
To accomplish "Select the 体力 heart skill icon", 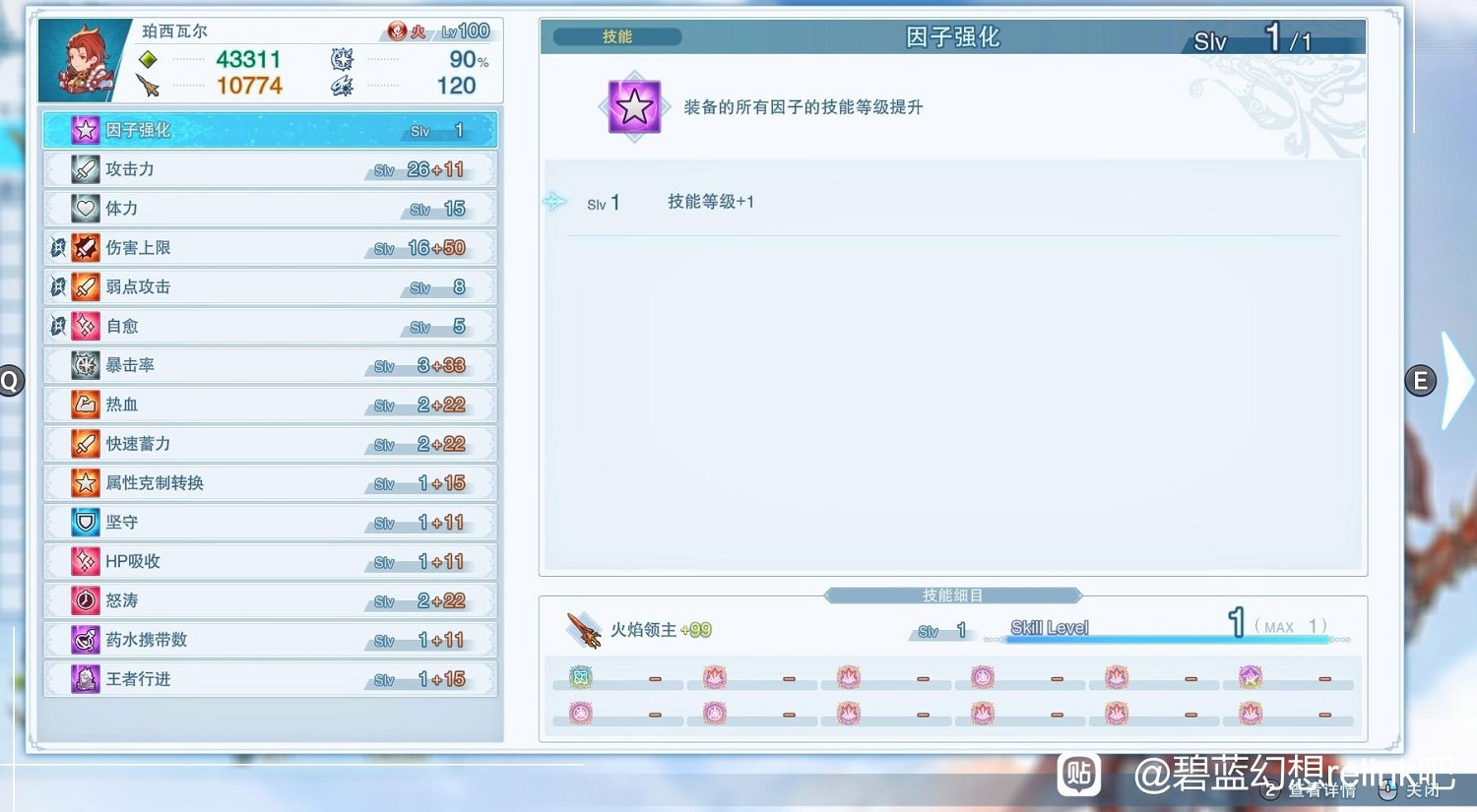I will (x=85, y=208).
